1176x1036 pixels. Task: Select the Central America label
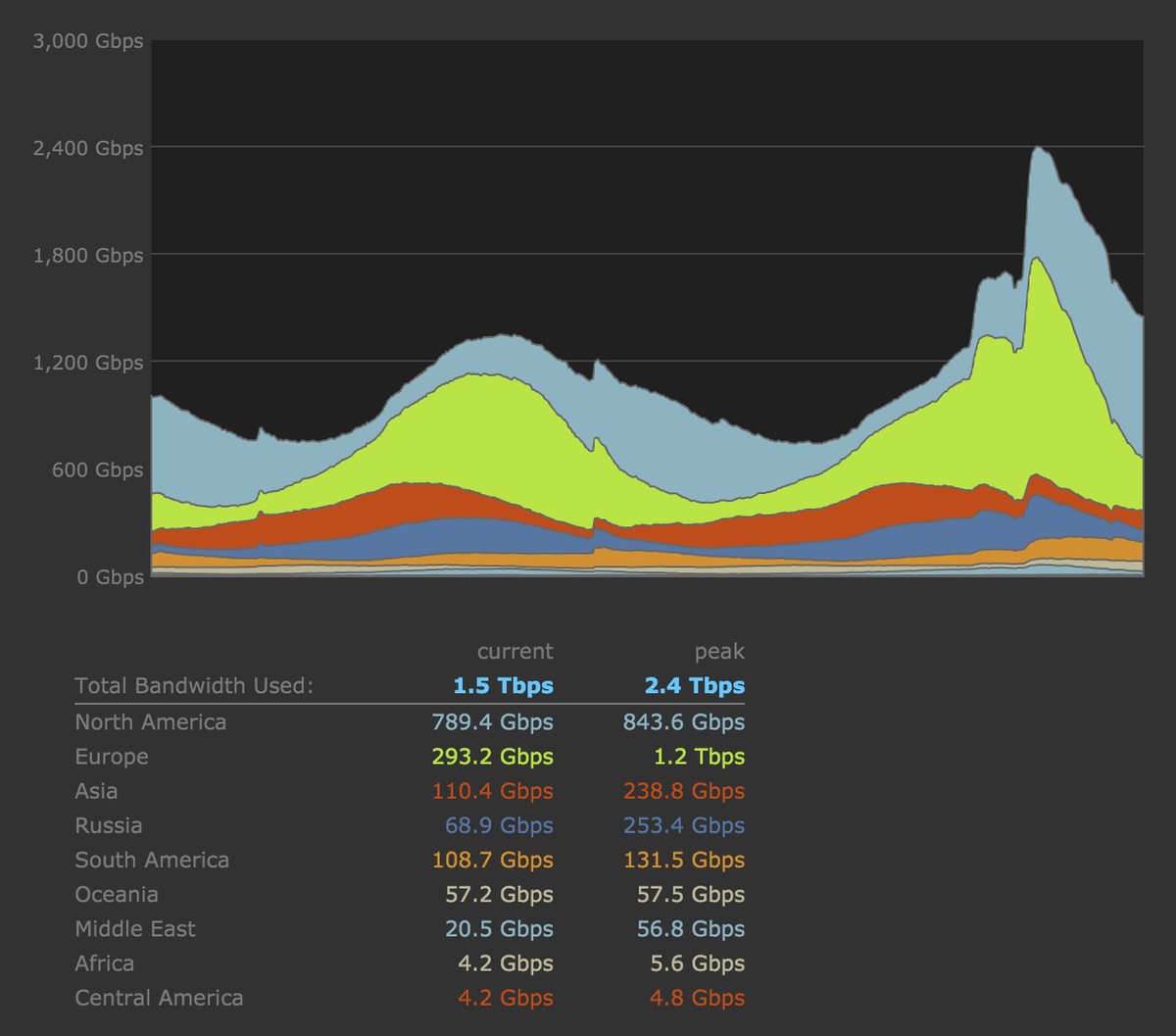159,998
